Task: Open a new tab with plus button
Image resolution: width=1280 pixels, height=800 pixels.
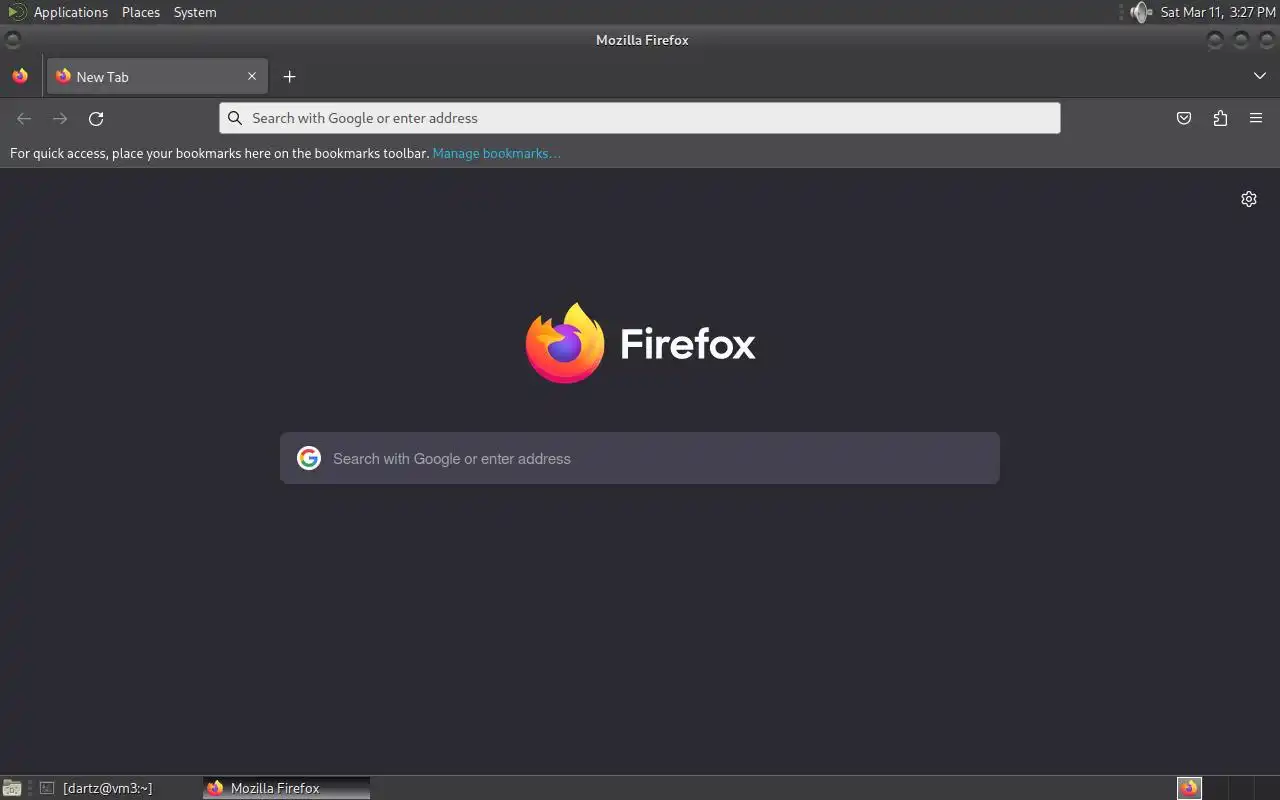Action: pyautogui.click(x=289, y=76)
